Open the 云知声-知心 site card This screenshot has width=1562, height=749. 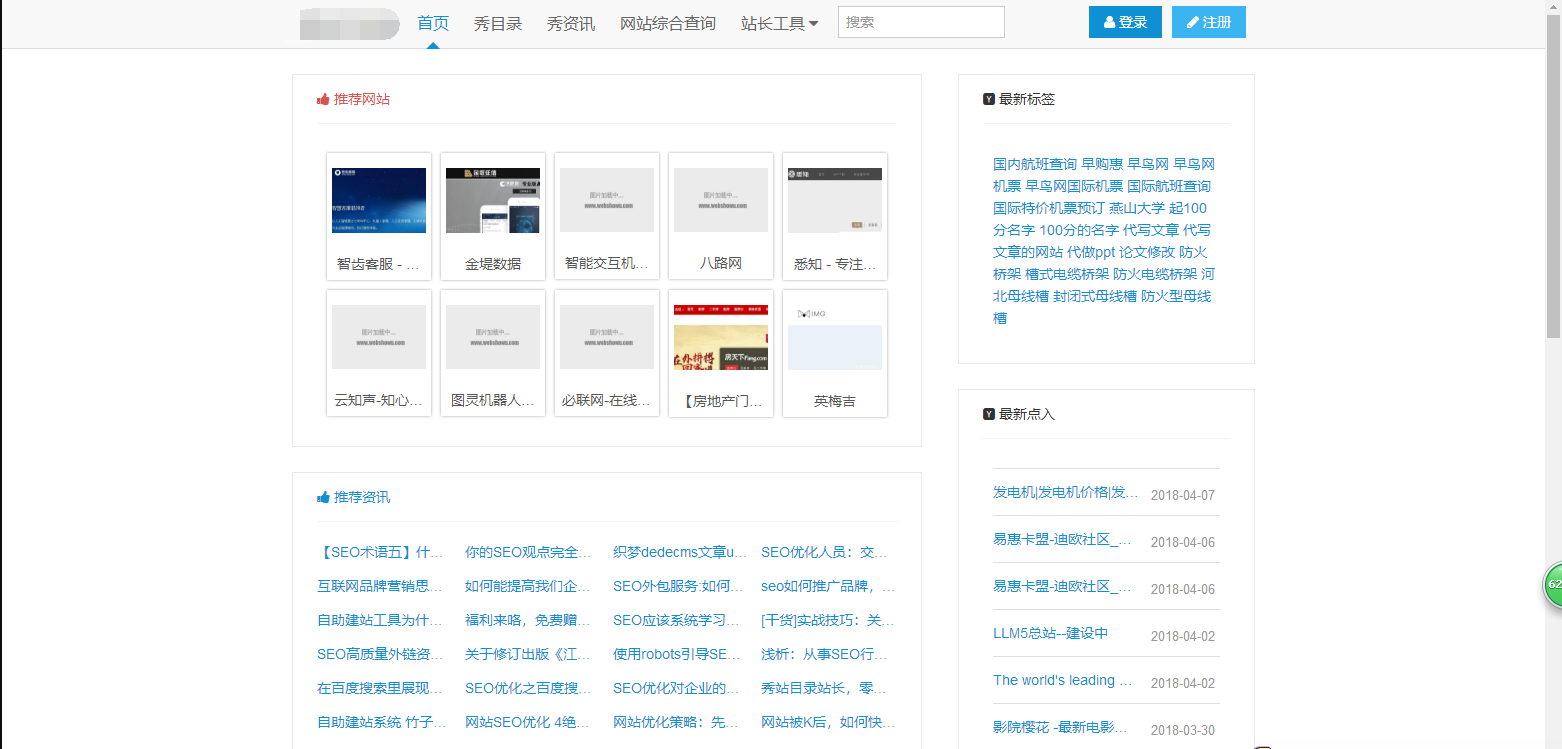[x=379, y=353]
